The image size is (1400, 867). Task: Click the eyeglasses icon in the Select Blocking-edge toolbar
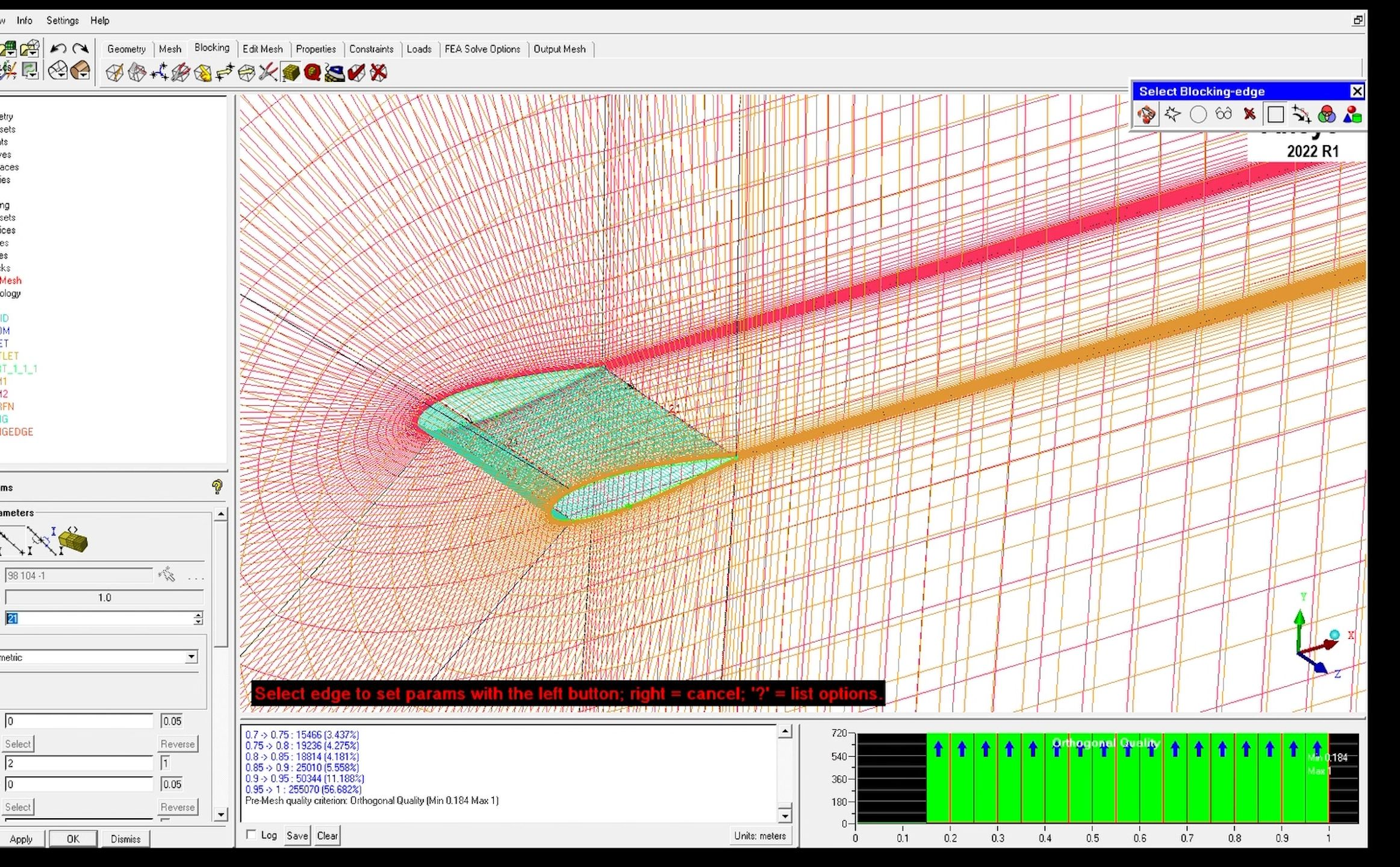tap(1224, 114)
